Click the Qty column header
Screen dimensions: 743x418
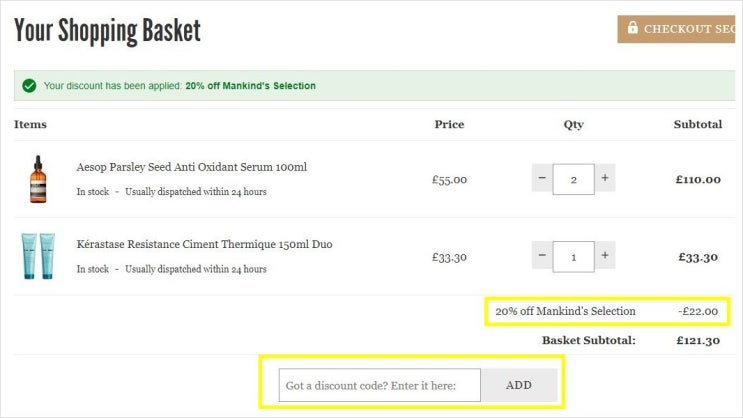(x=573, y=125)
